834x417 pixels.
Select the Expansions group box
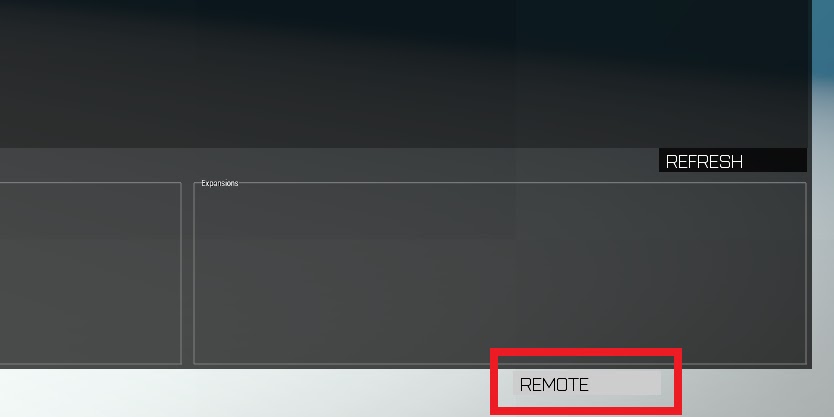click(500, 273)
